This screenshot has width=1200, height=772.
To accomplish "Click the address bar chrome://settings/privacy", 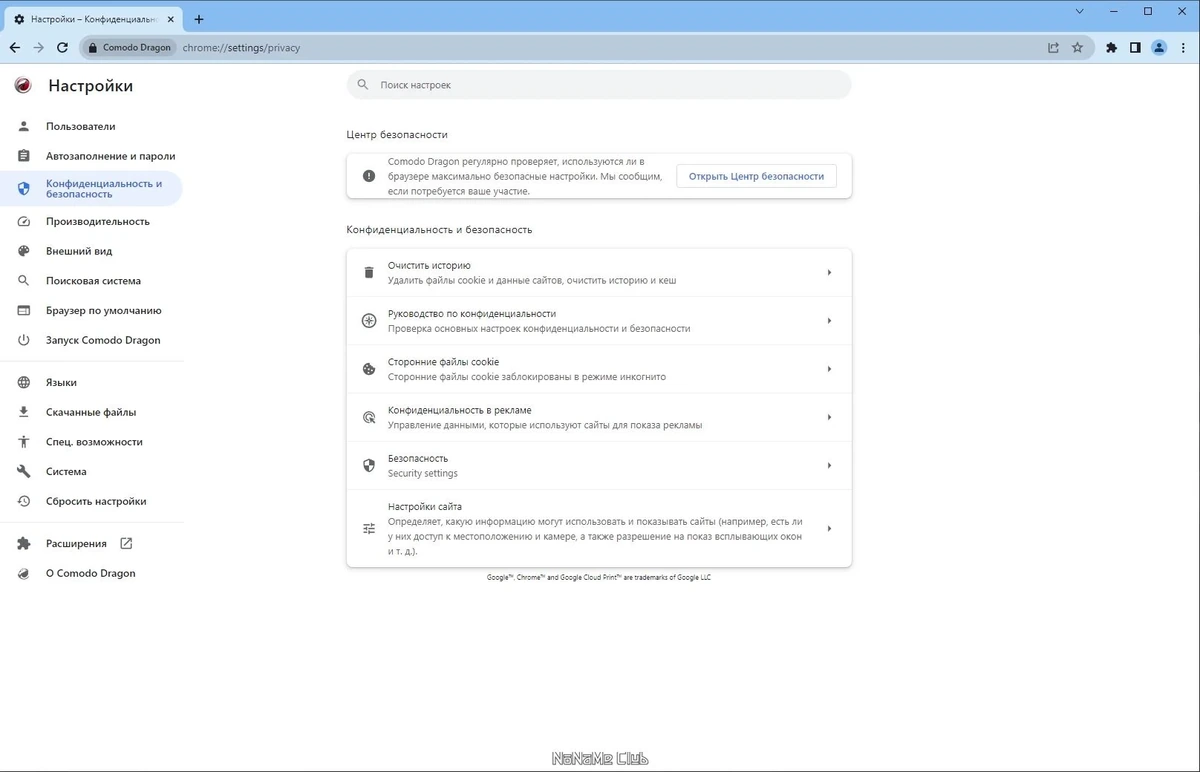I will (240, 47).
